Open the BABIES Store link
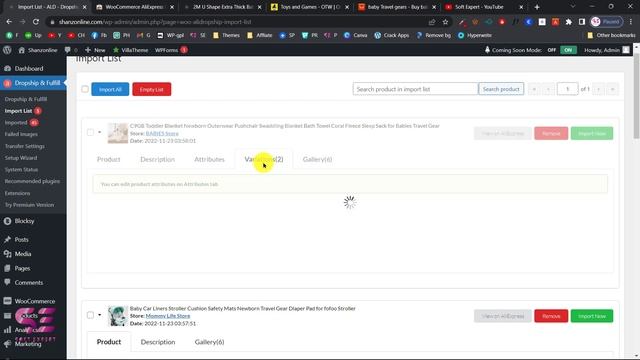640x360 pixels. click(162, 133)
